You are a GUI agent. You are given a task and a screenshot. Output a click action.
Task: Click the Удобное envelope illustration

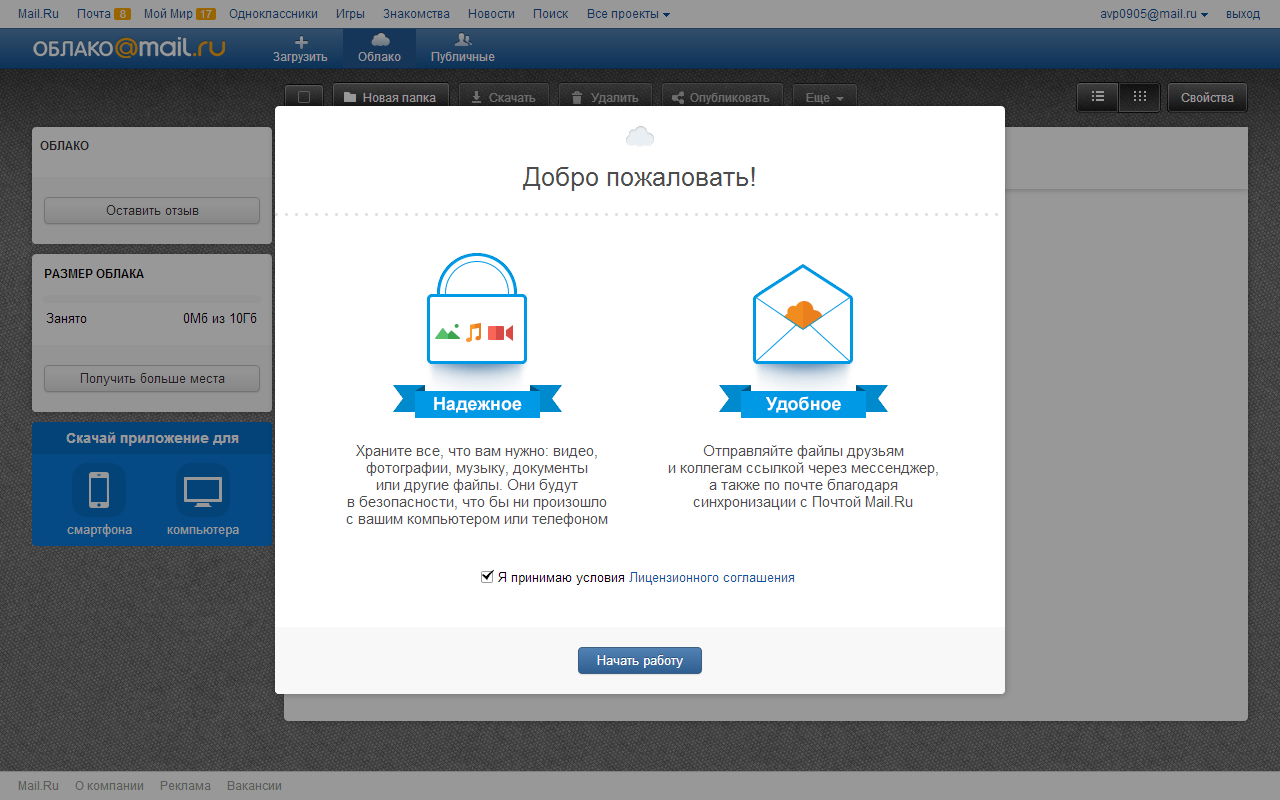pos(803,314)
